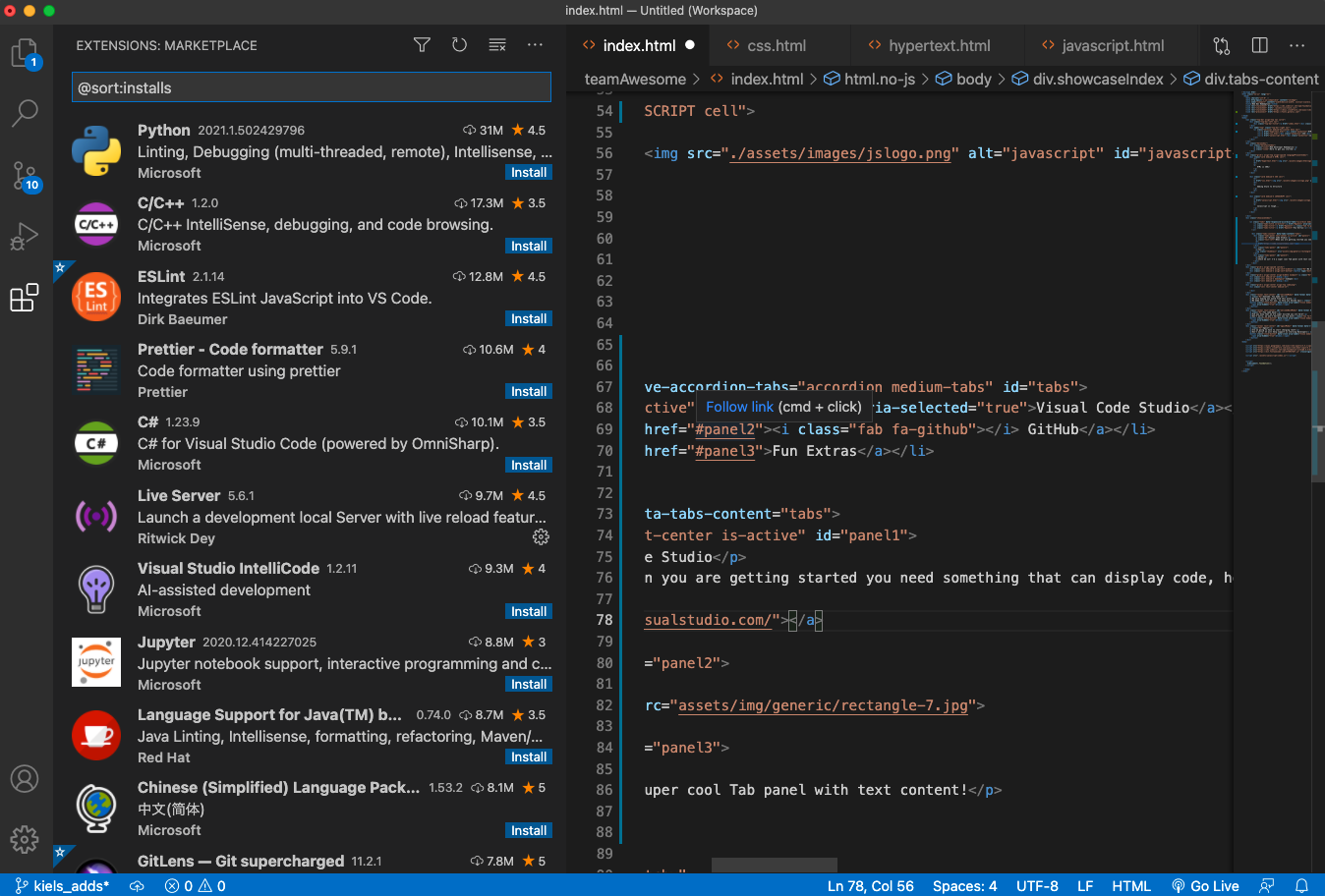The height and width of the screenshot is (896, 1325).
Task: Install the Python extension
Action: point(529,172)
